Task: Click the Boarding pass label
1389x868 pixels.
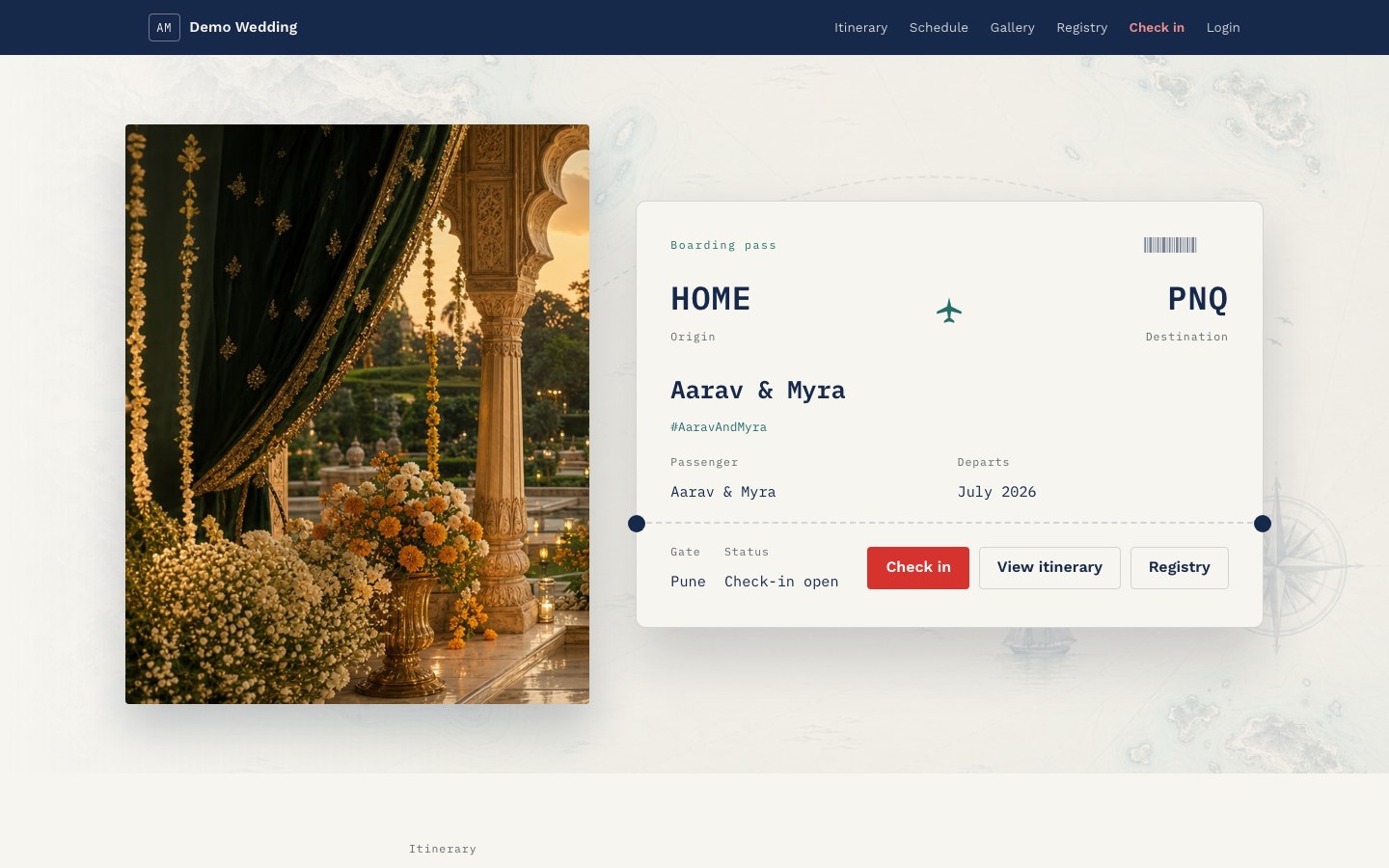Action: coord(723,245)
